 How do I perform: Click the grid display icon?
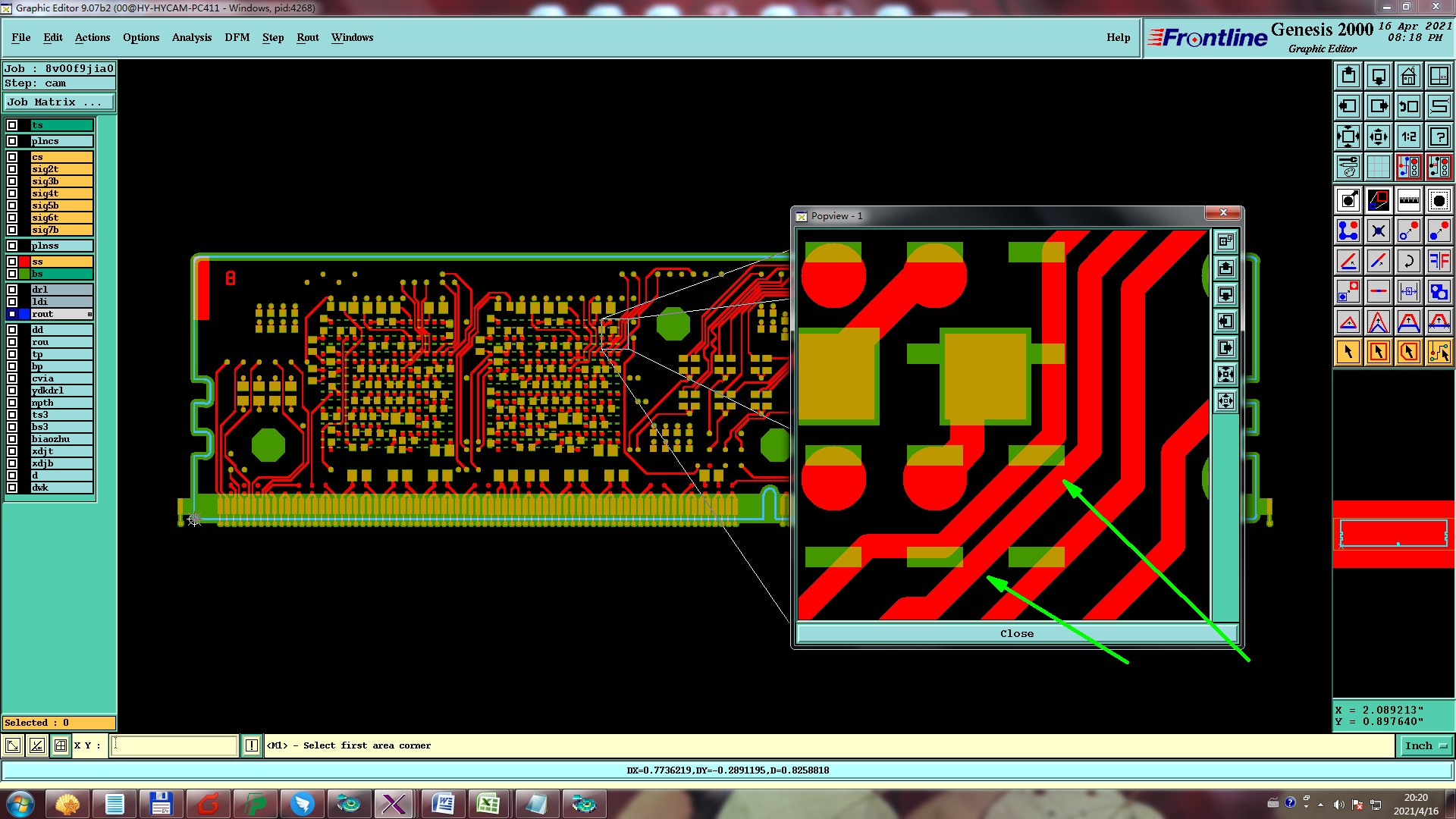tap(1378, 166)
